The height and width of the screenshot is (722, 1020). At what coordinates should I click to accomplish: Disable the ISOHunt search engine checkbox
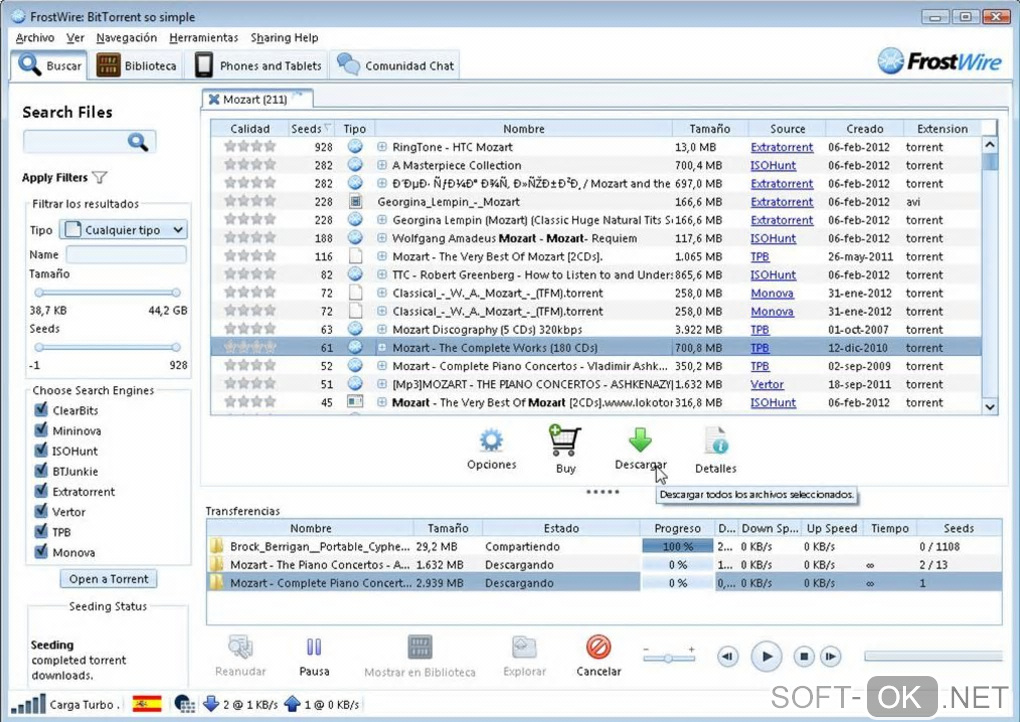point(41,451)
